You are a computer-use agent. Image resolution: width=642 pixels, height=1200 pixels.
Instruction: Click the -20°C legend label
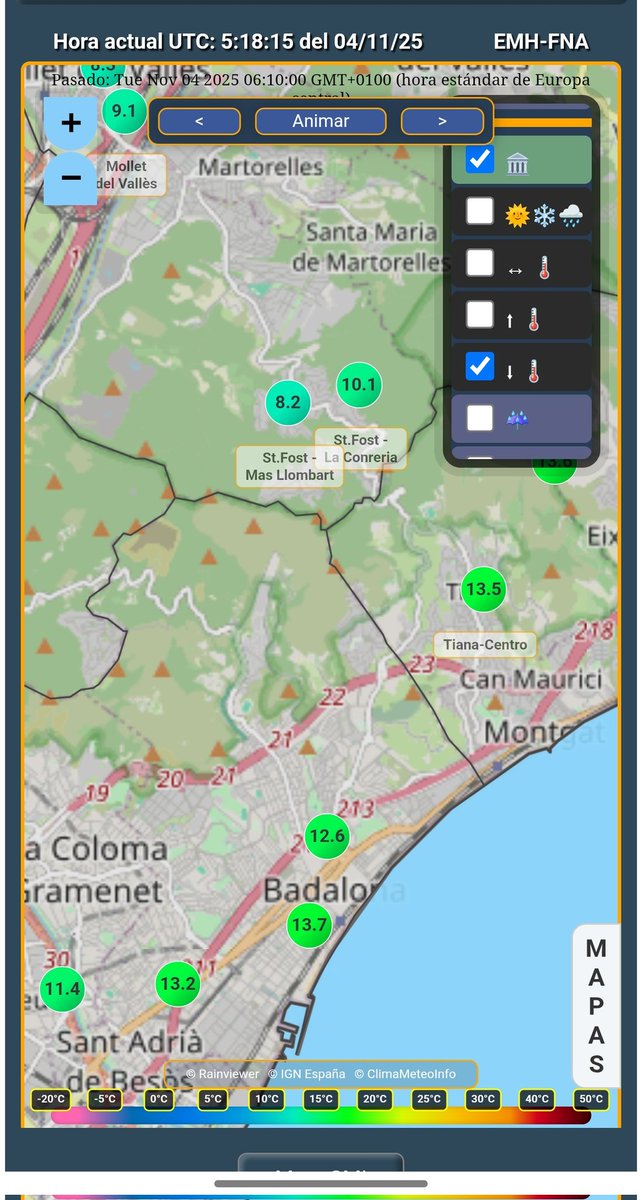click(50, 1099)
